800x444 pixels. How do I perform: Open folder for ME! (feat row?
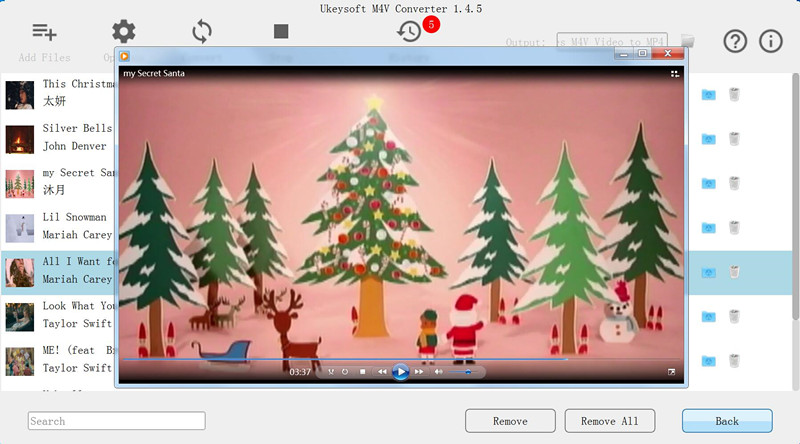click(x=708, y=361)
